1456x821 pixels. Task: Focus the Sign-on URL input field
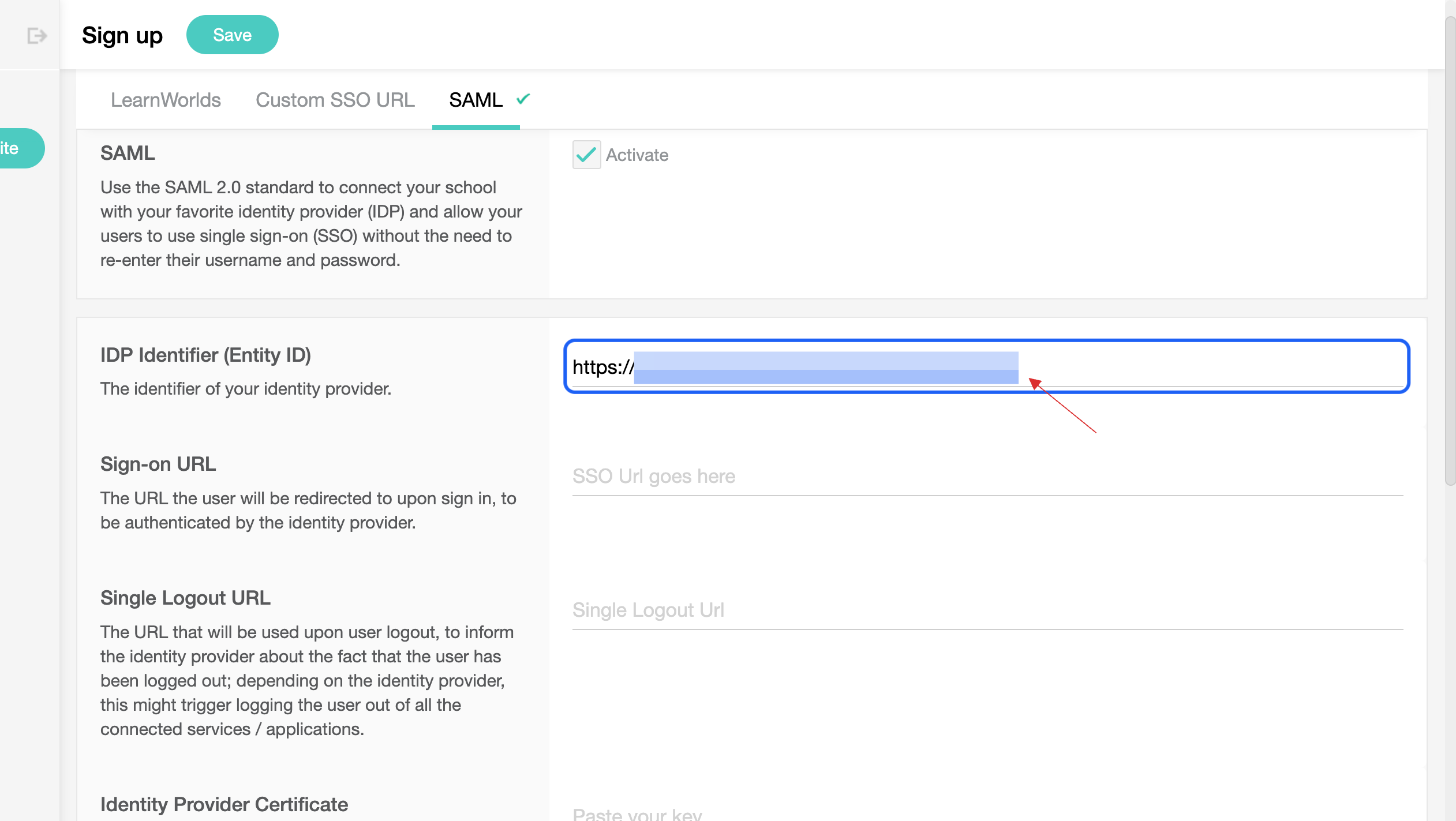[987, 477]
